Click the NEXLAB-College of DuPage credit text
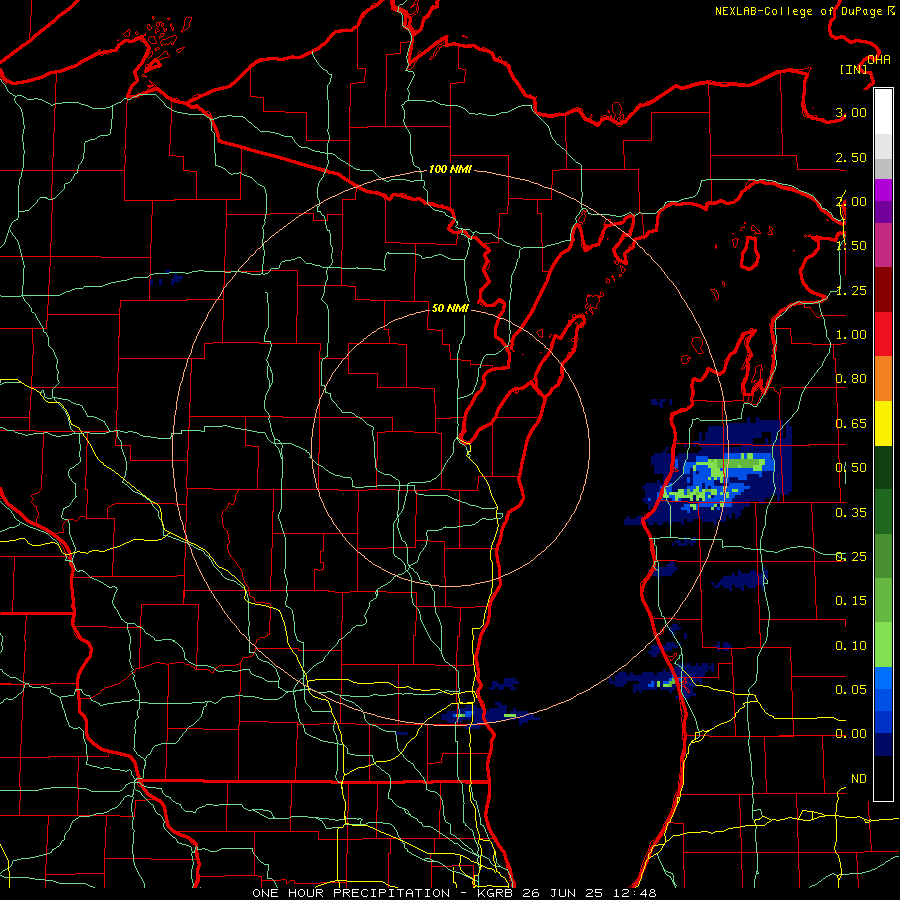This screenshot has height=900, width=900. coord(804,11)
